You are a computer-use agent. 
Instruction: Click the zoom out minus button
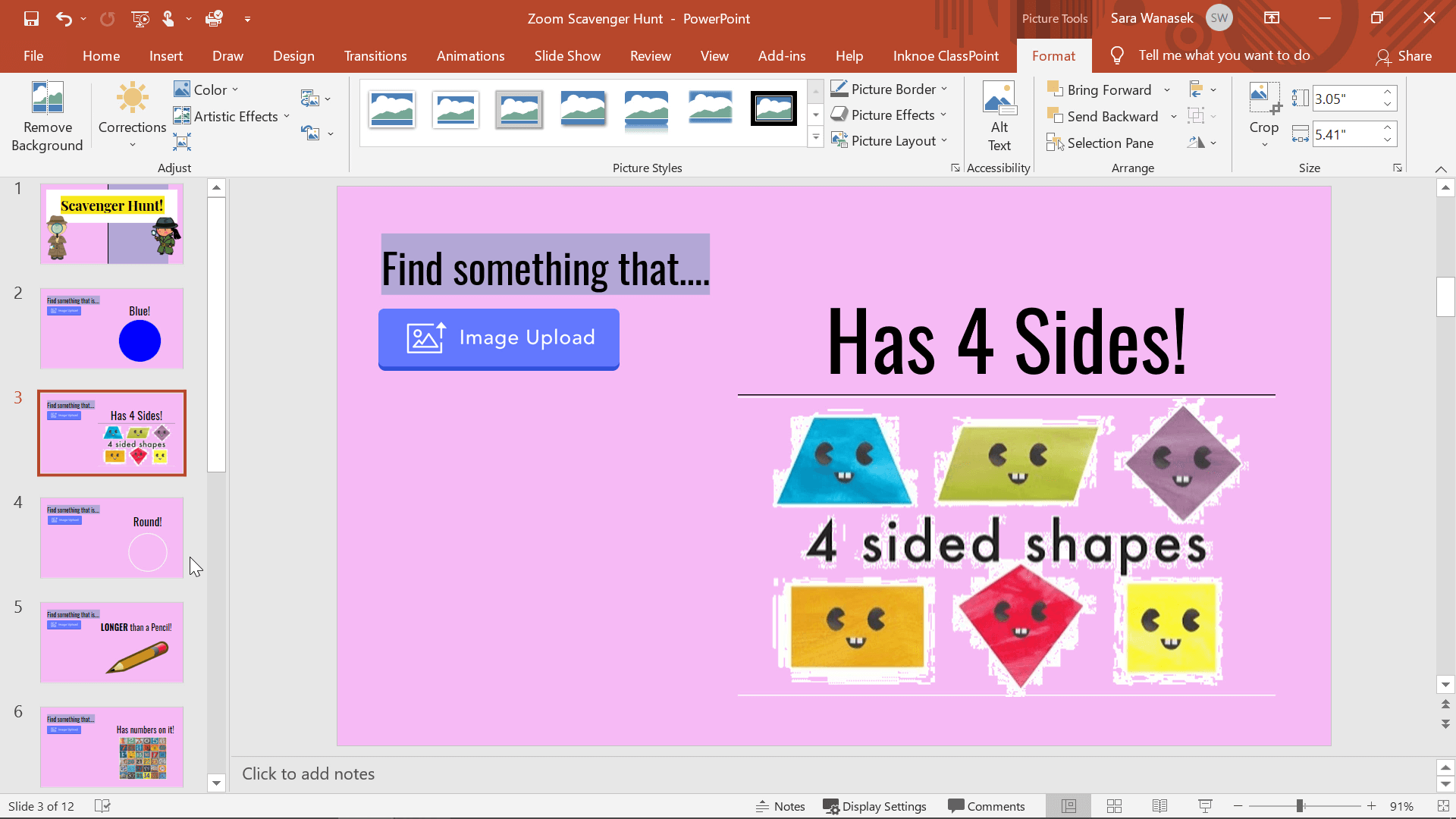tap(1238, 806)
